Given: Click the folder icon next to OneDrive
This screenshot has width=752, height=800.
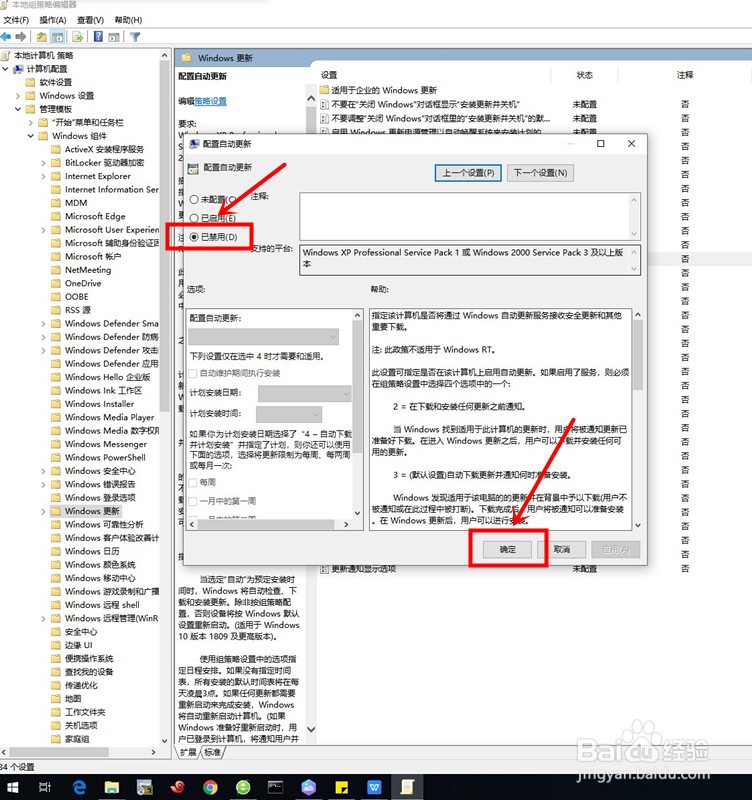Looking at the screenshot, I should [x=56, y=283].
